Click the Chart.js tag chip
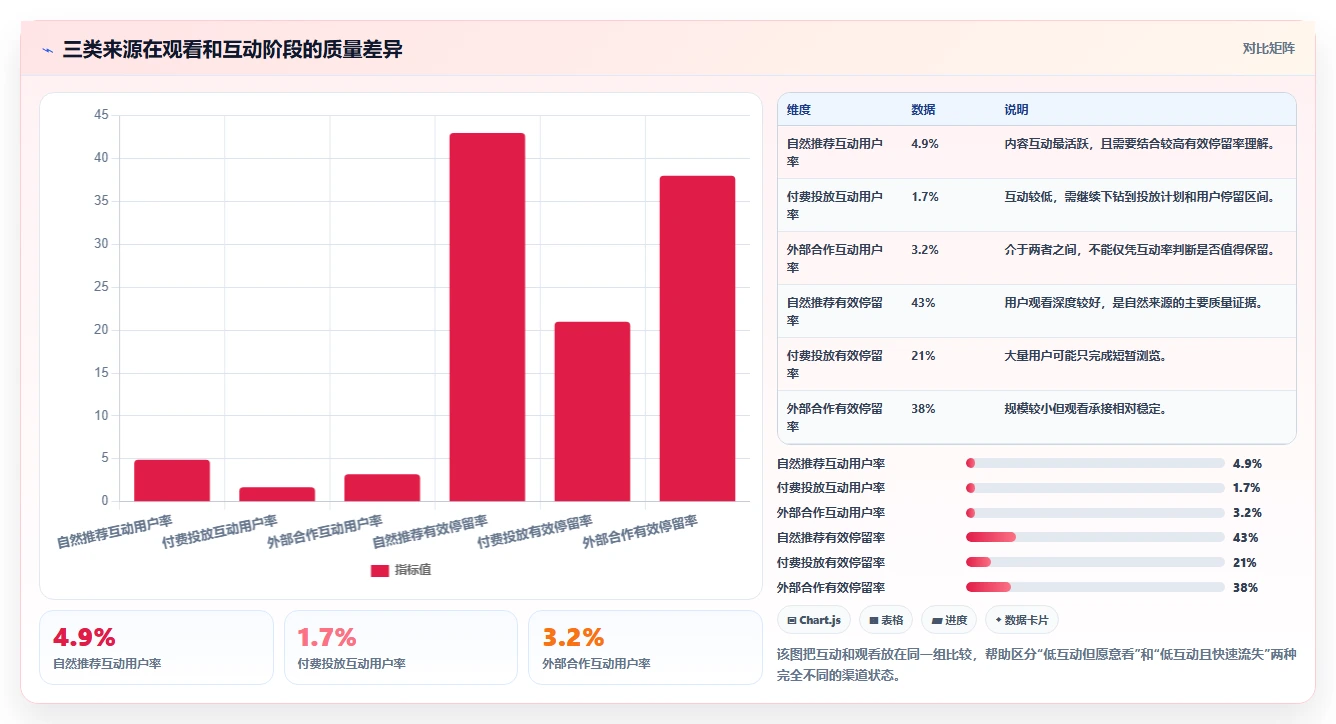 coord(814,620)
